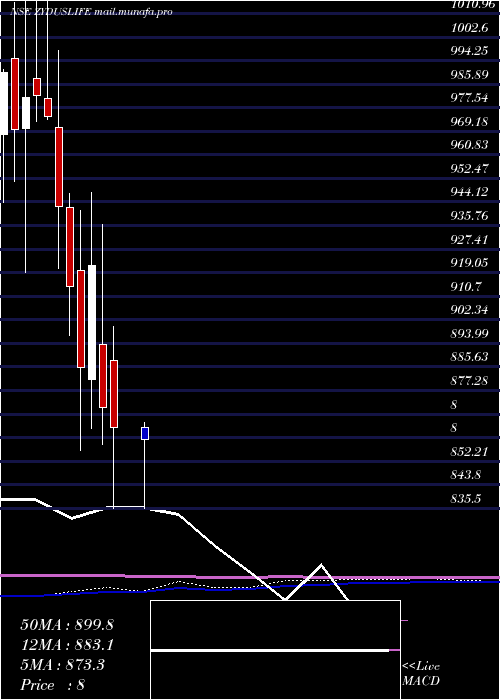
Task: Select the 994.25 price axis label
Action: pos(469,51)
